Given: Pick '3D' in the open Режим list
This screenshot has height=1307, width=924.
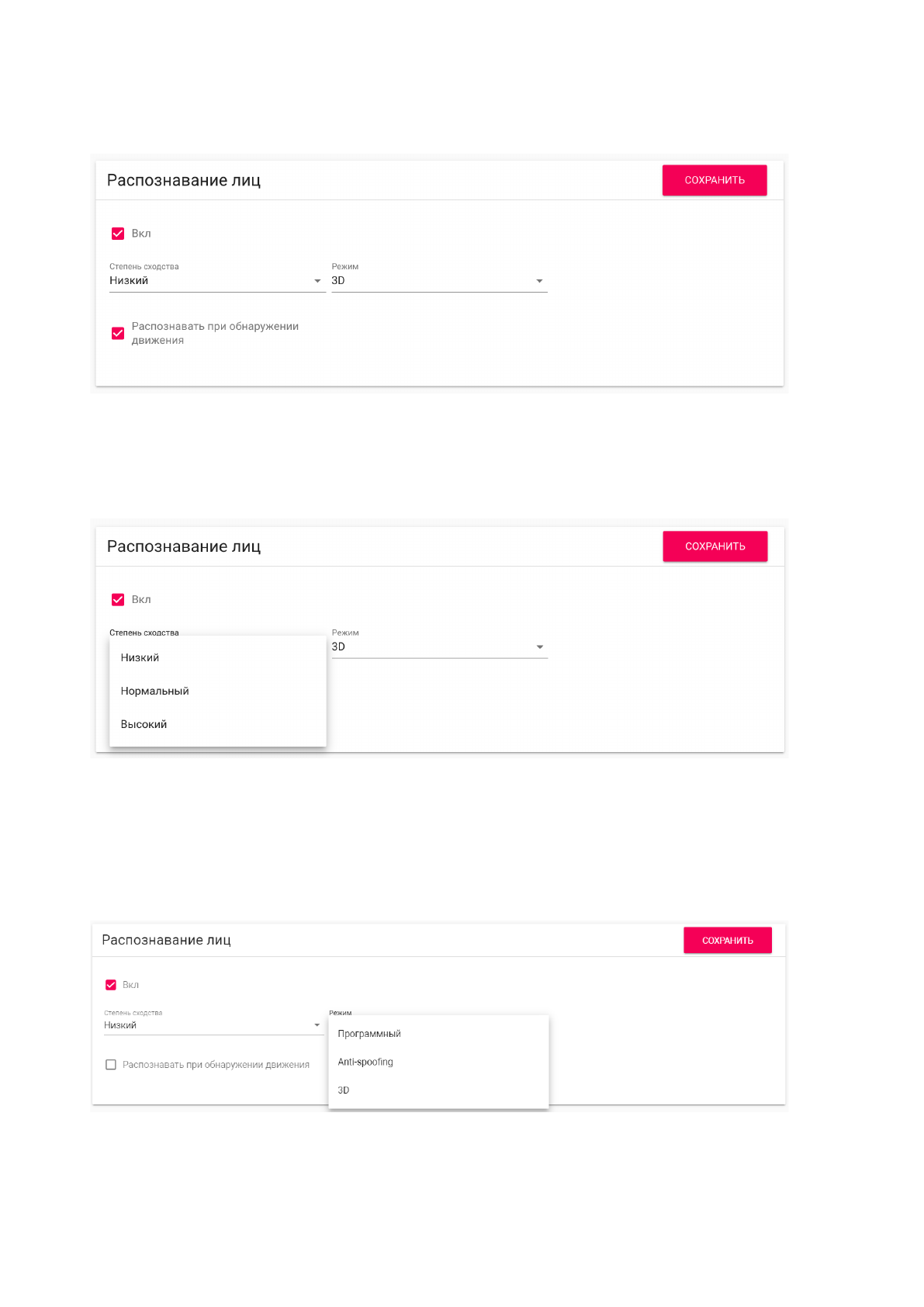Looking at the screenshot, I should pos(344,1090).
